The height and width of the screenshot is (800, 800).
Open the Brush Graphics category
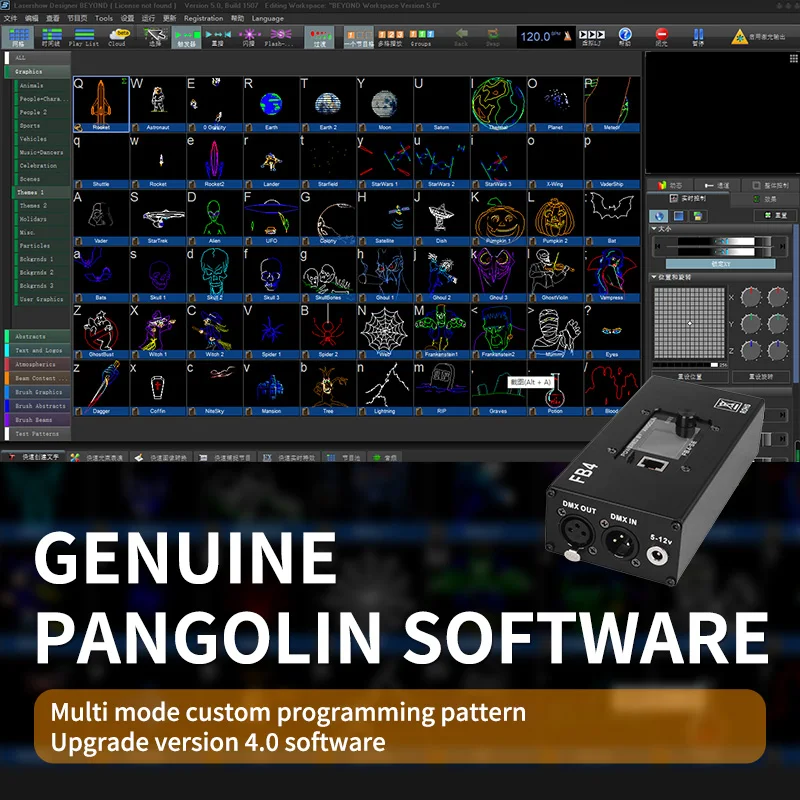point(37,392)
